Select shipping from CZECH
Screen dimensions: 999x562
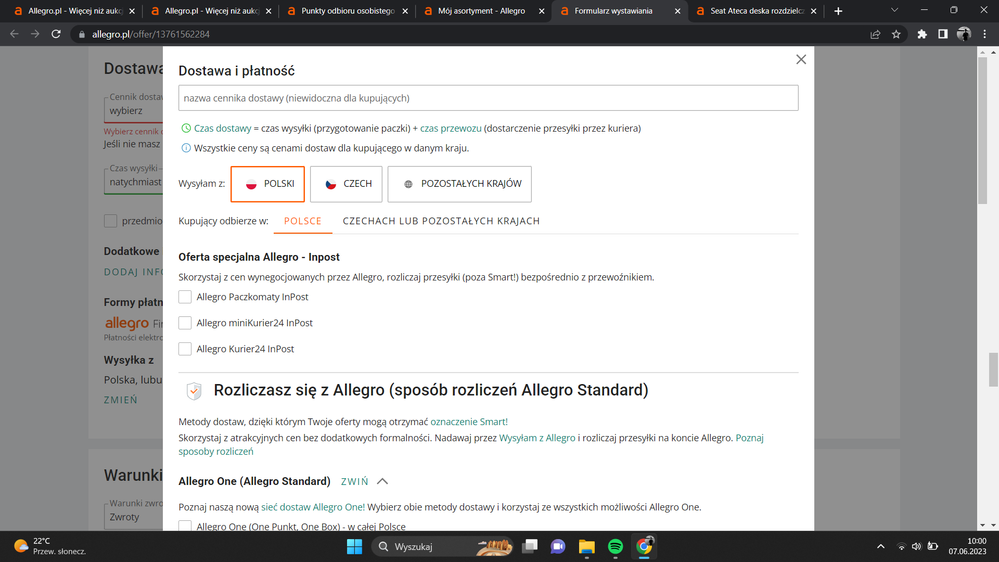coord(346,184)
